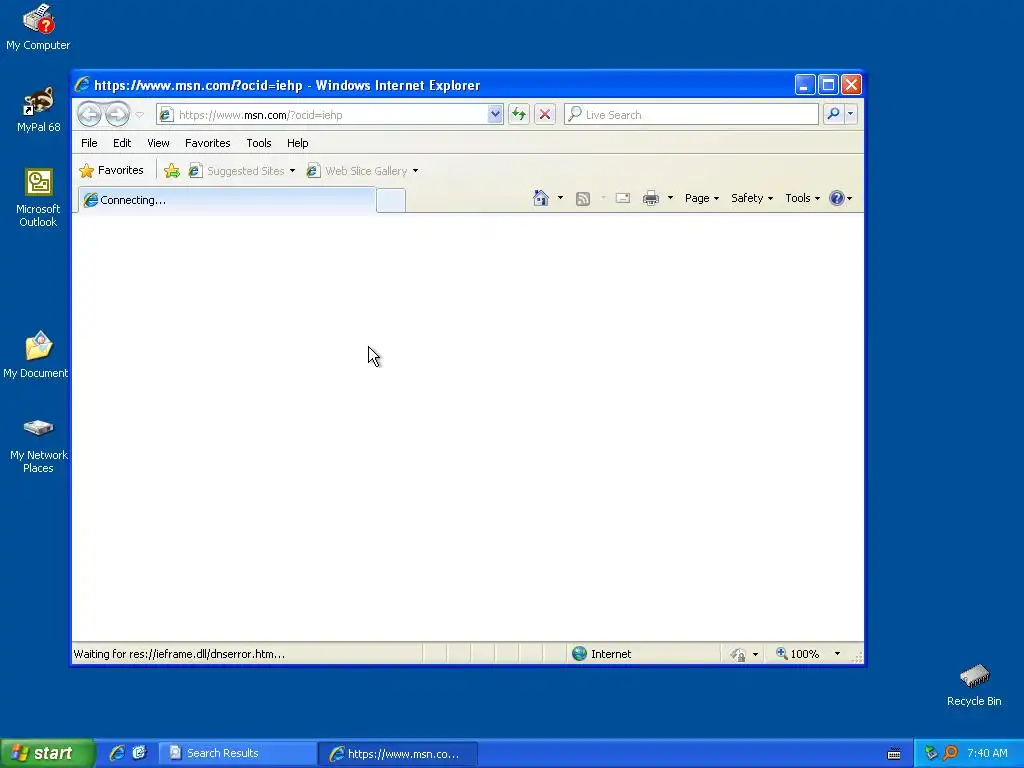Image resolution: width=1024 pixels, height=768 pixels.
Task: Click the Start button
Action: [48, 753]
